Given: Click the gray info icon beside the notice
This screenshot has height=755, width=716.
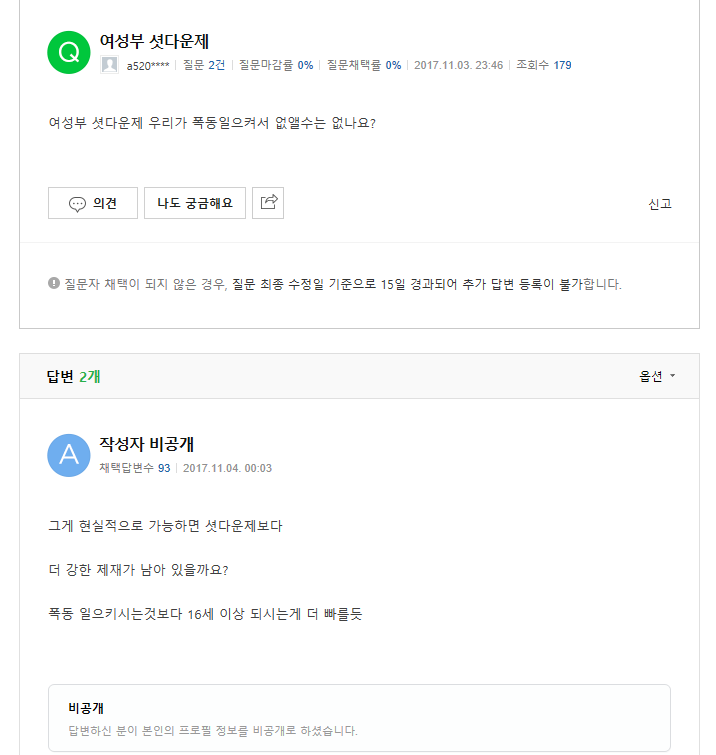Looking at the screenshot, I should 54,283.
